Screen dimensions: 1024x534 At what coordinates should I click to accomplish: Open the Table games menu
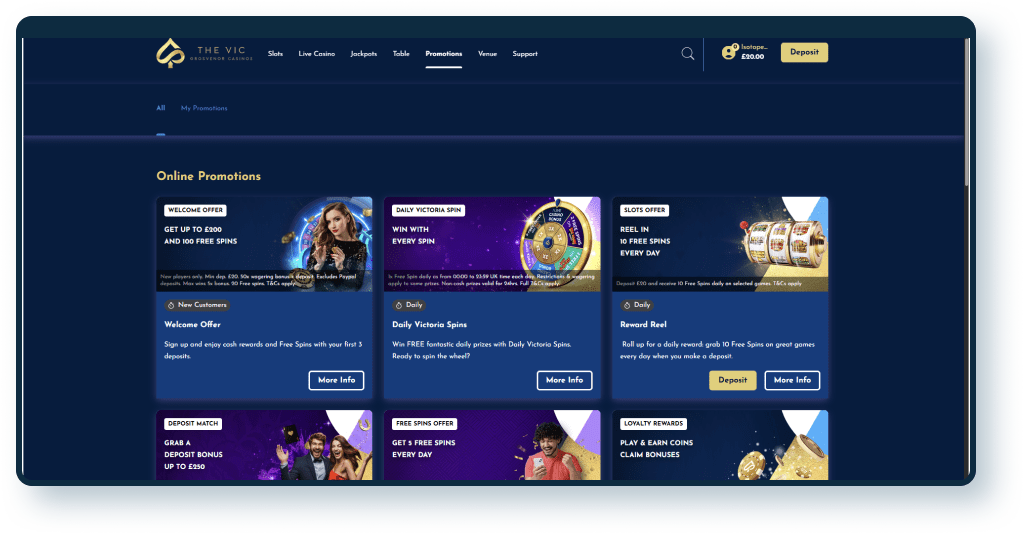coord(401,54)
